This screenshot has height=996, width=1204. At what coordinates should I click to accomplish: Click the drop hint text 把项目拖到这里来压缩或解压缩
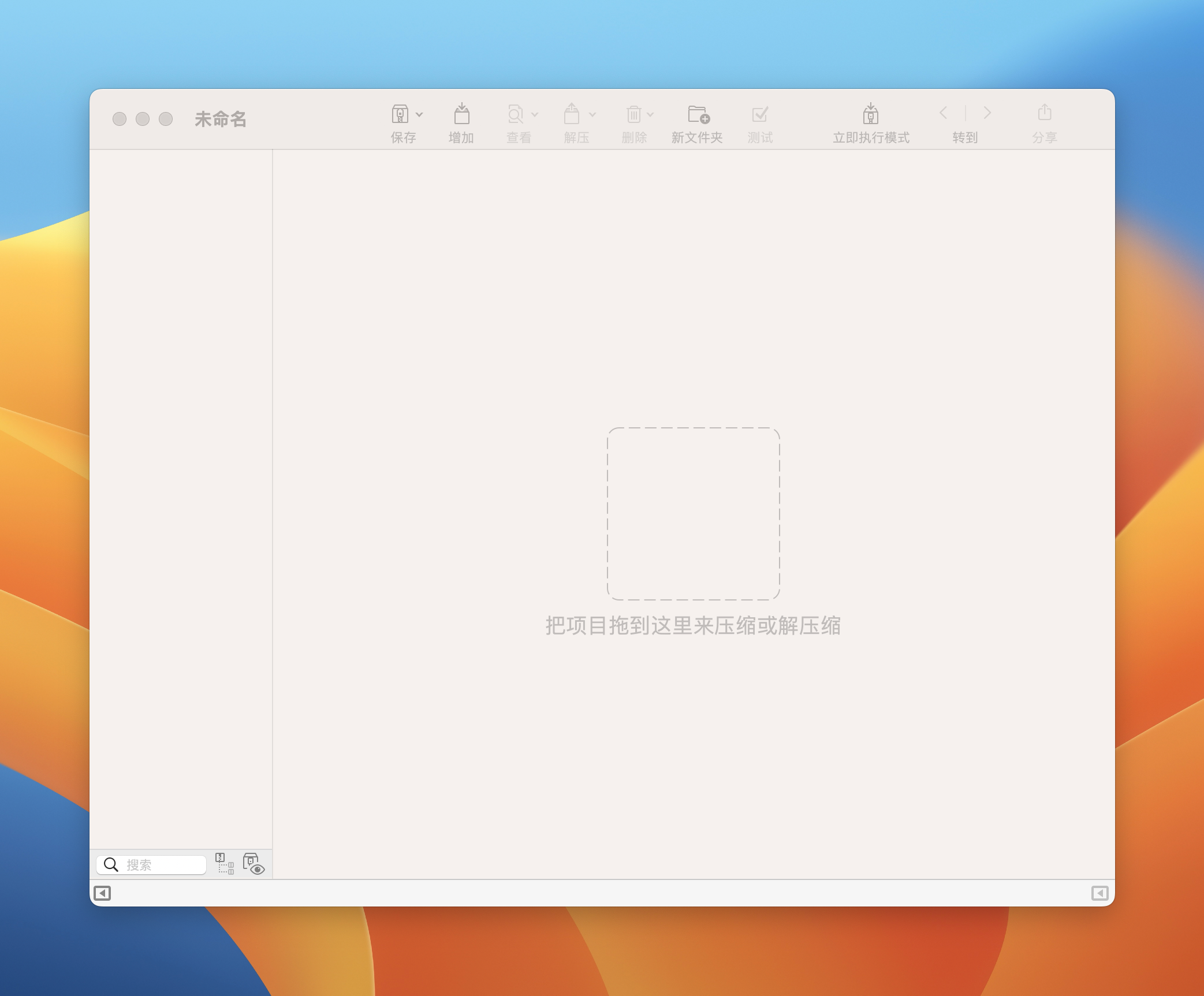[x=694, y=626]
